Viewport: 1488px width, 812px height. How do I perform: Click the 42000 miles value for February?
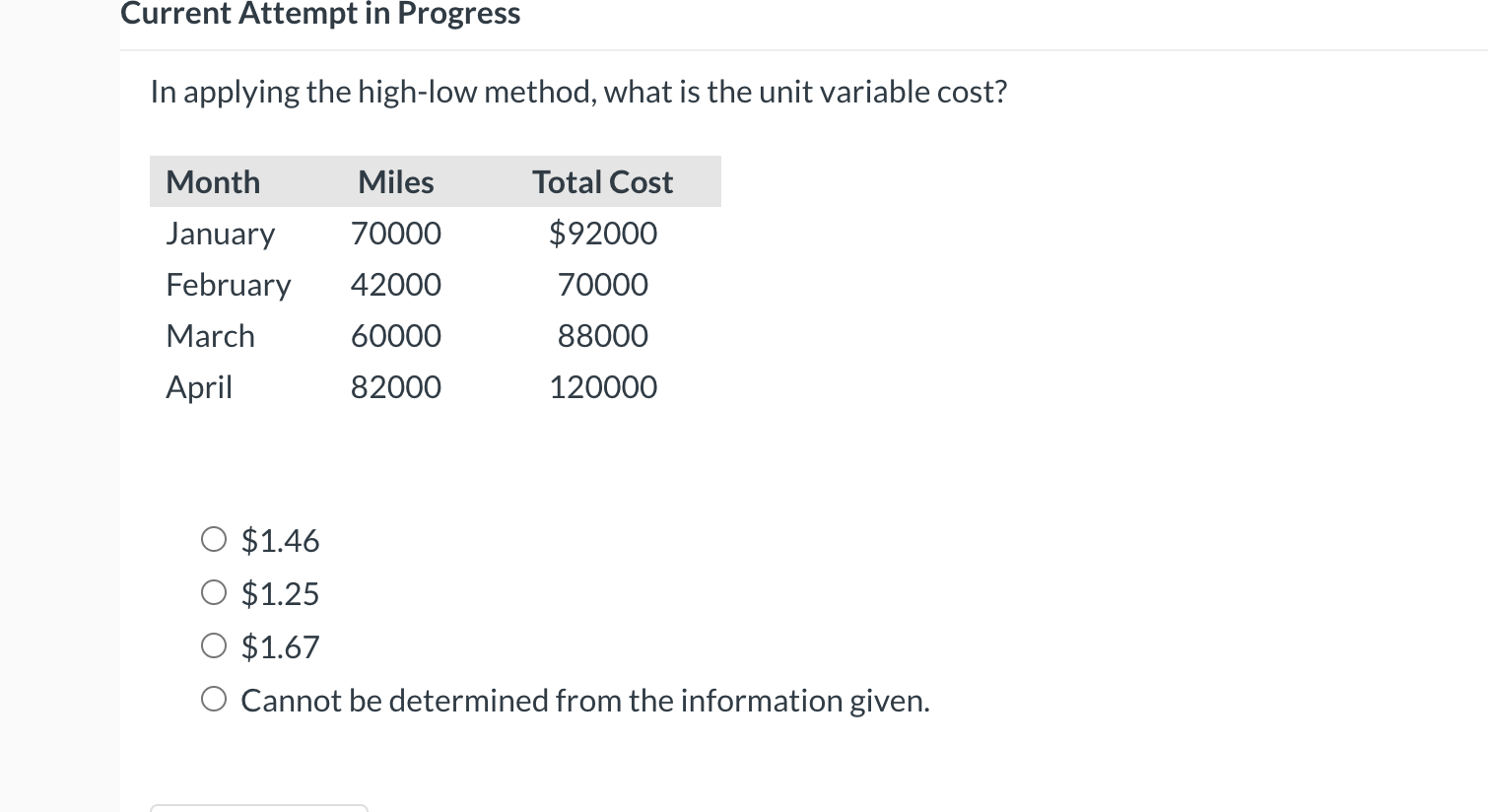[395, 284]
